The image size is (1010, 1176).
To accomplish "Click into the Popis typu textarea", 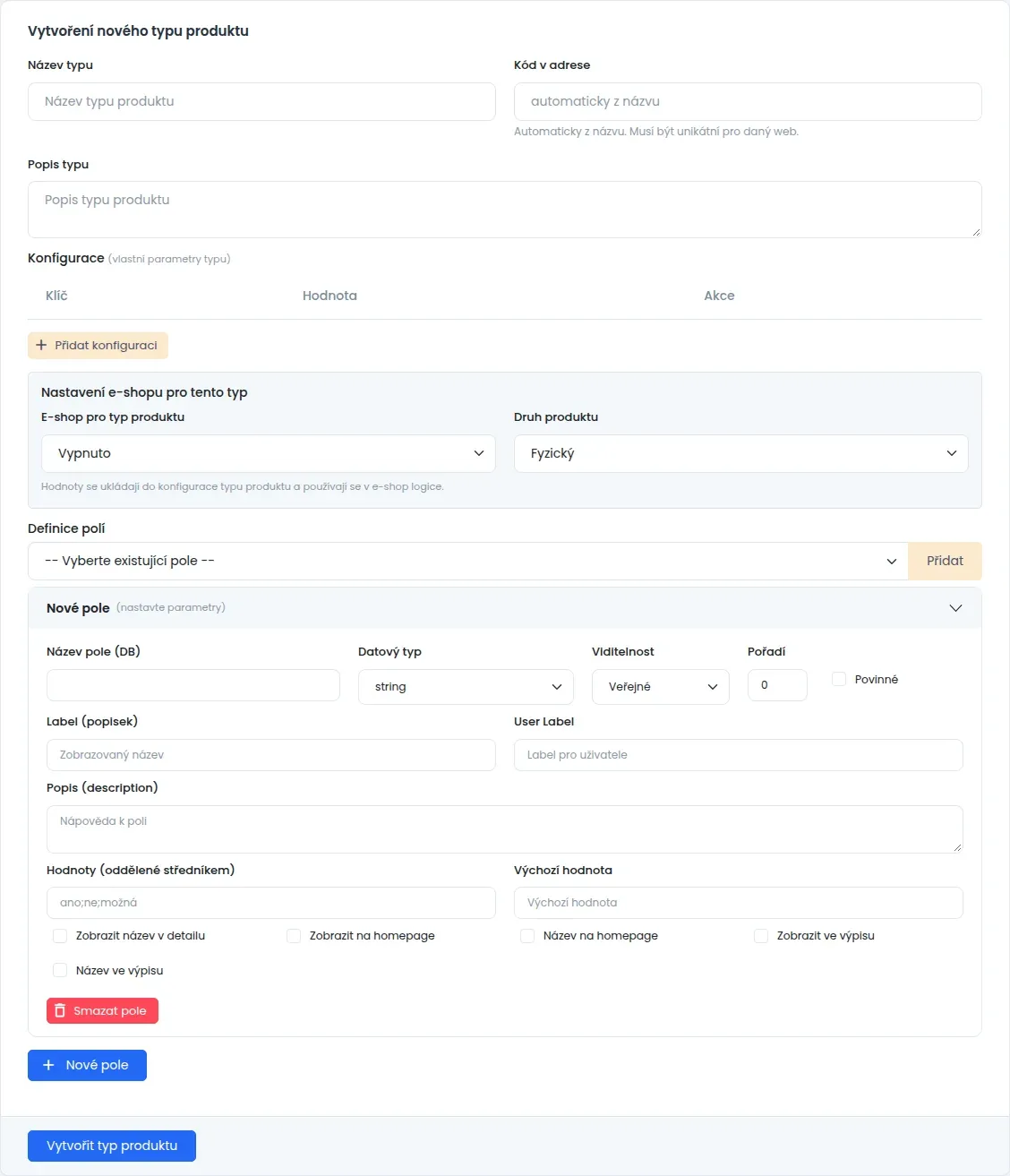I will pos(505,210).
